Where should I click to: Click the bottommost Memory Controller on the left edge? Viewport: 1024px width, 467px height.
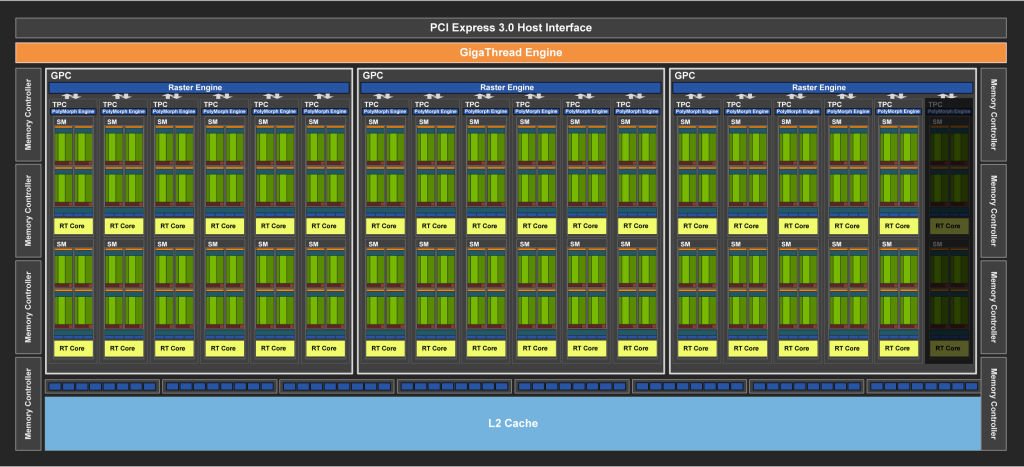pos(27,404)
